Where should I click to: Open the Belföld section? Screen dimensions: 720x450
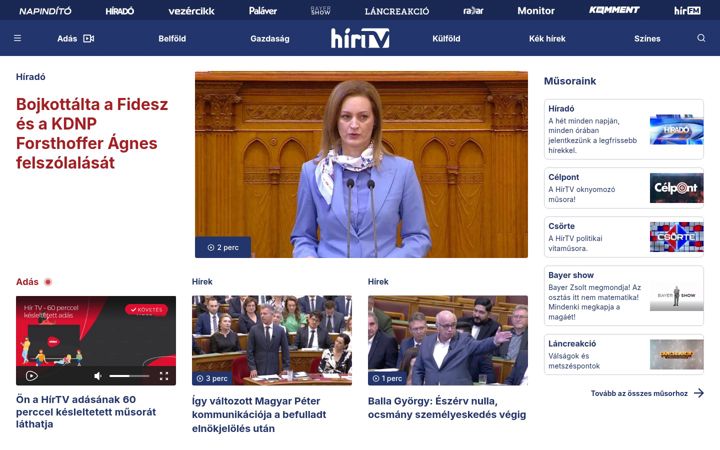[172, 39]
